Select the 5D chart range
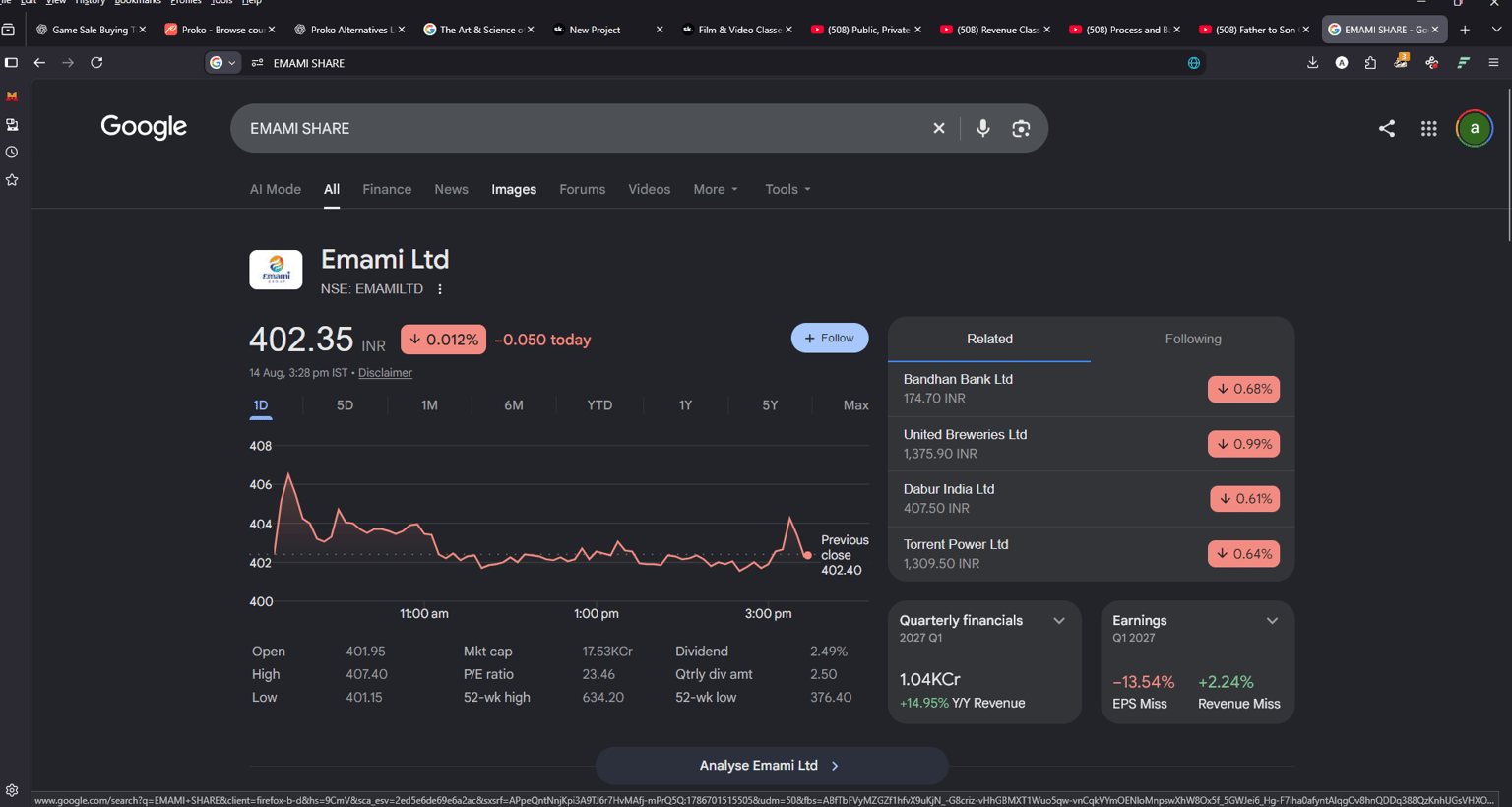 [345, 405]
